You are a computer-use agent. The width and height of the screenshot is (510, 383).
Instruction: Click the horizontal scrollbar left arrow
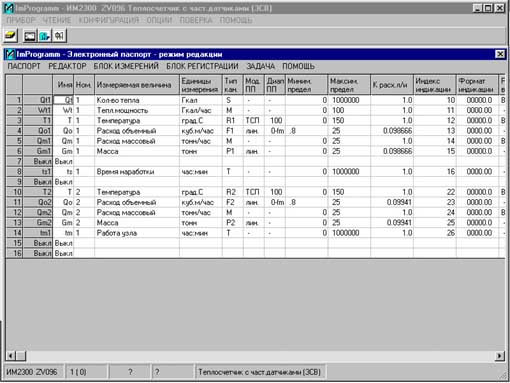click(11, 356)
